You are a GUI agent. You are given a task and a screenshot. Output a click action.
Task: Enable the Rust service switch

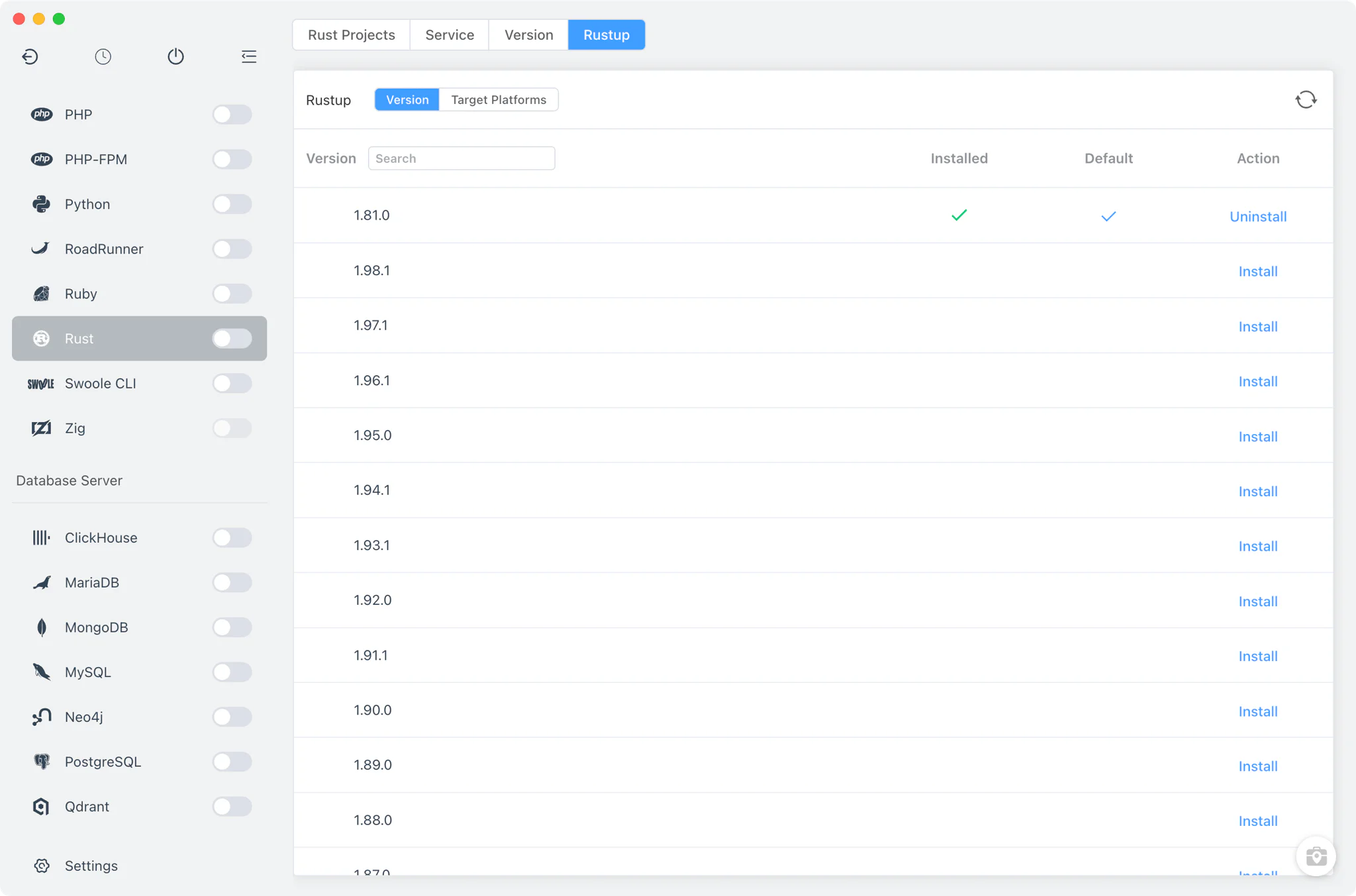(232, 339)
